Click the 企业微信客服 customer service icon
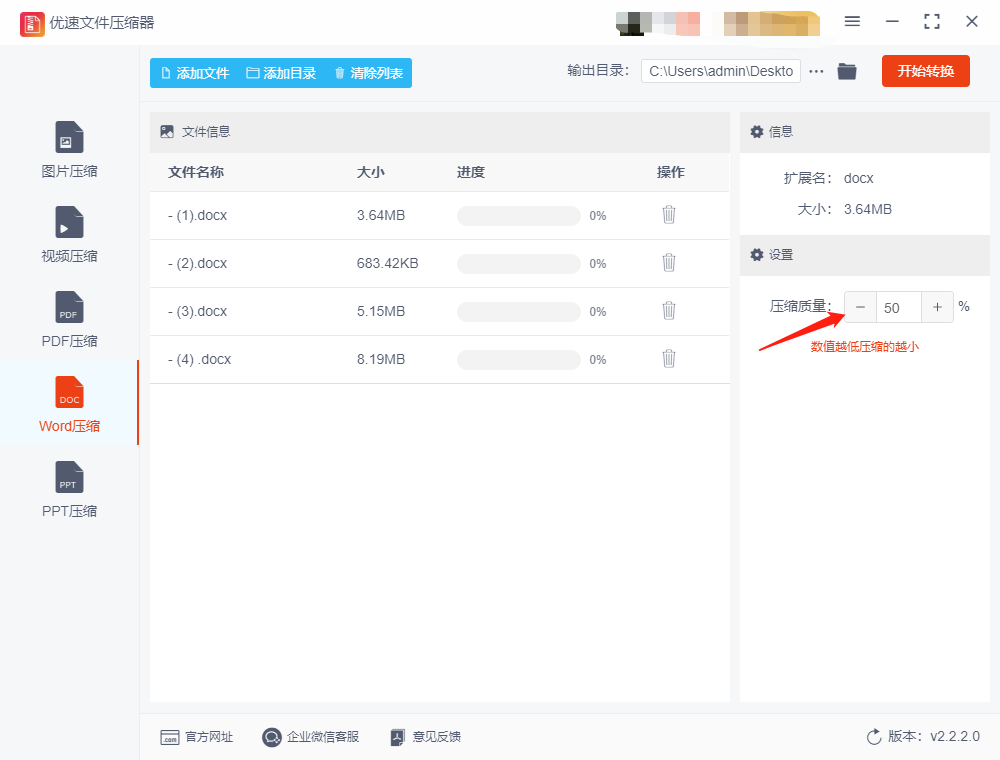Screen dimensions: 1000x760 tap(270, 737)
